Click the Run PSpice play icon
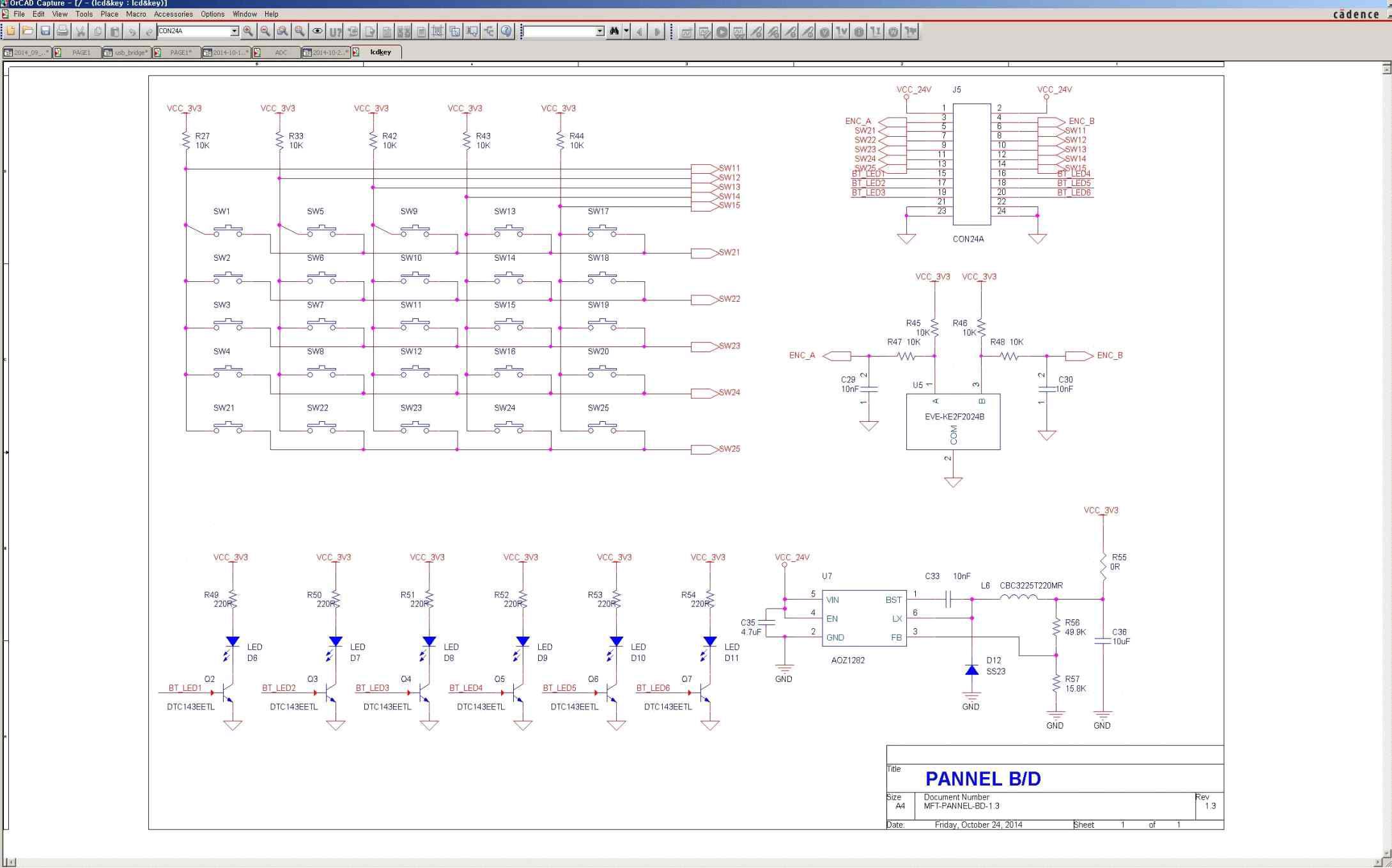The width and height of the screenshot is (1392, 868). 722,31
